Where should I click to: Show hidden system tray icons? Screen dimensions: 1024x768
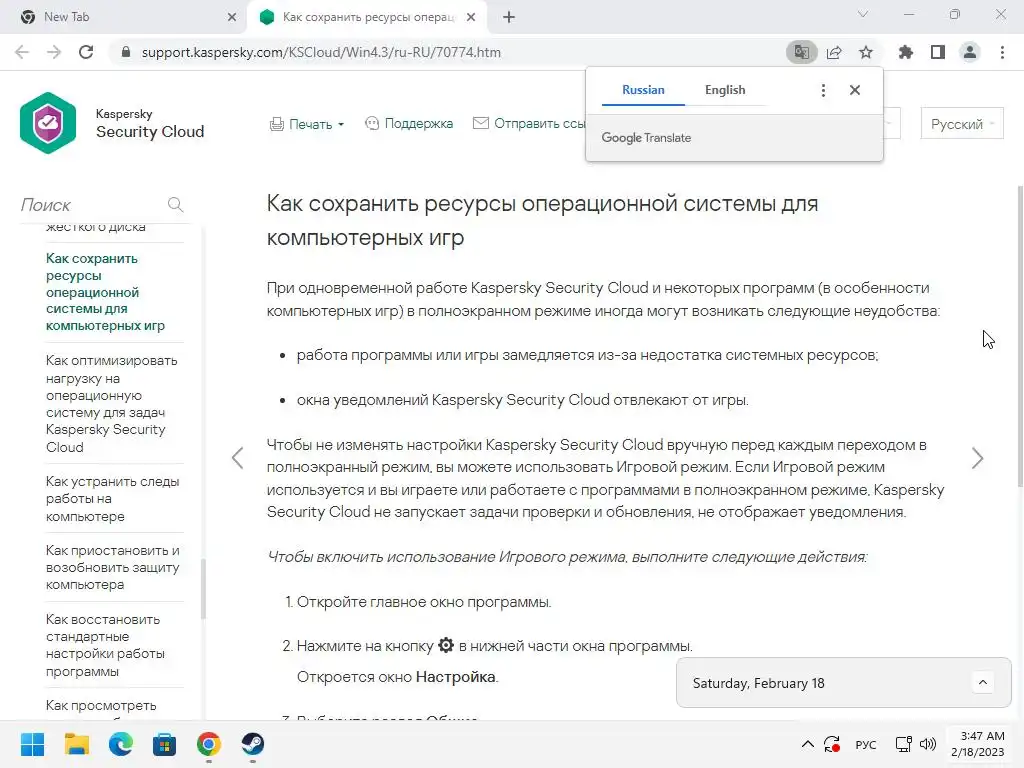[807, 744]
